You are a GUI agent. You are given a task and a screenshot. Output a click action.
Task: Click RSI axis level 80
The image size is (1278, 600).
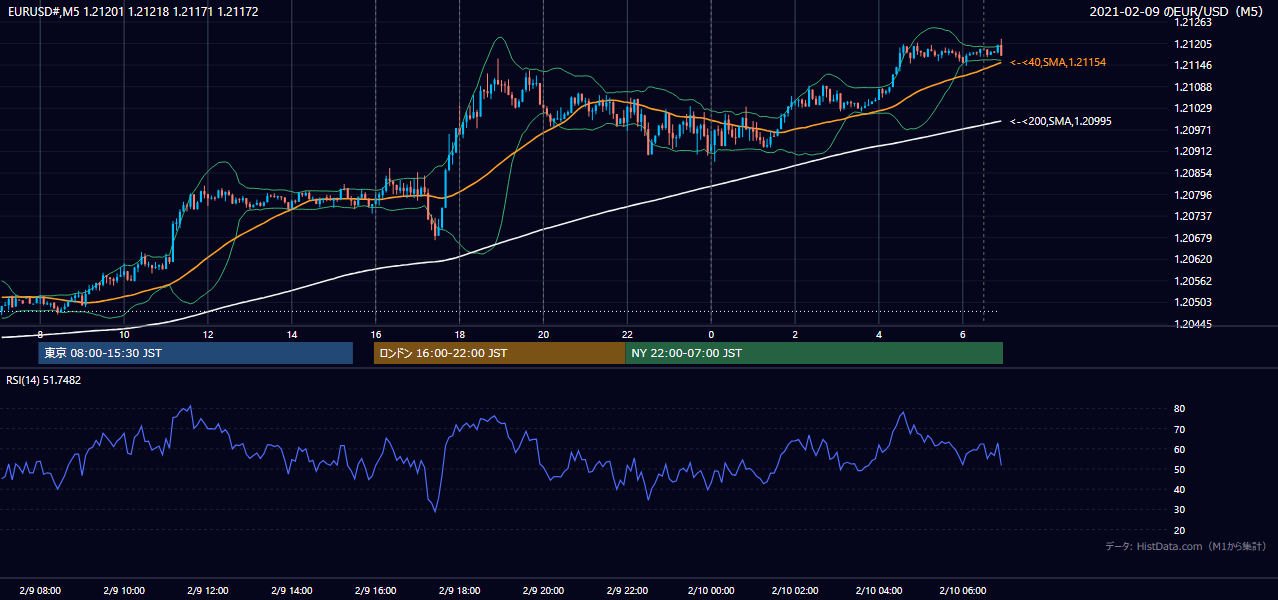(1180, 409)
